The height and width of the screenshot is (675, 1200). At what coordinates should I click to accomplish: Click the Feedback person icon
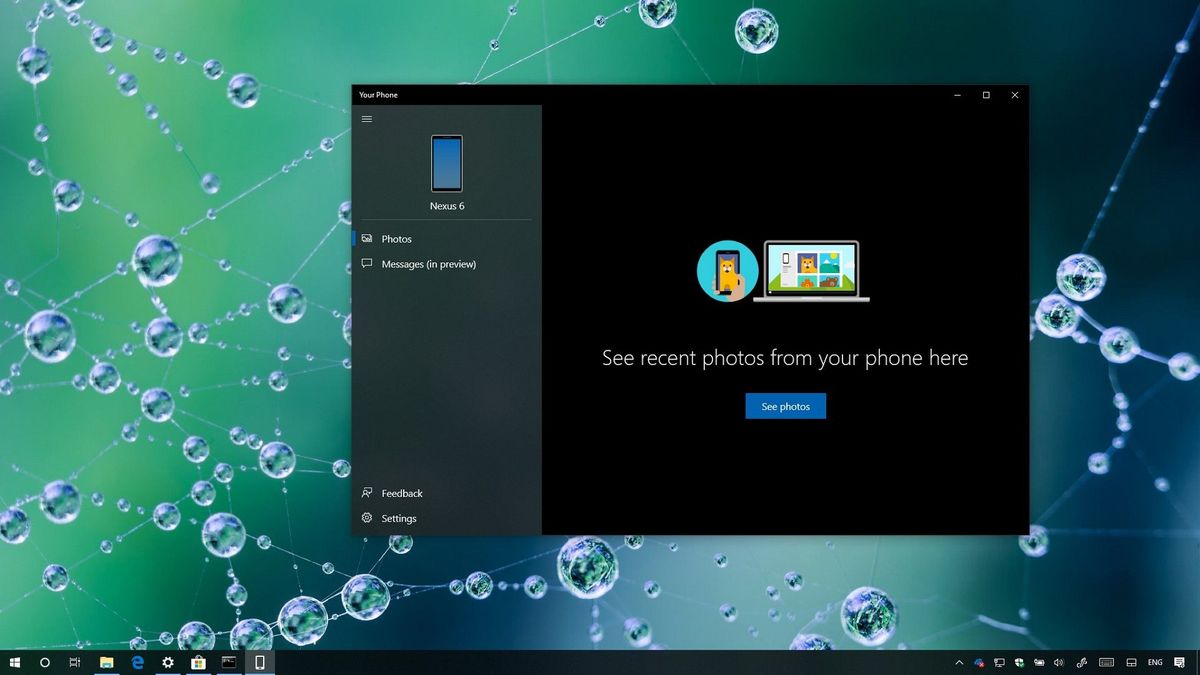click(367, 493)
